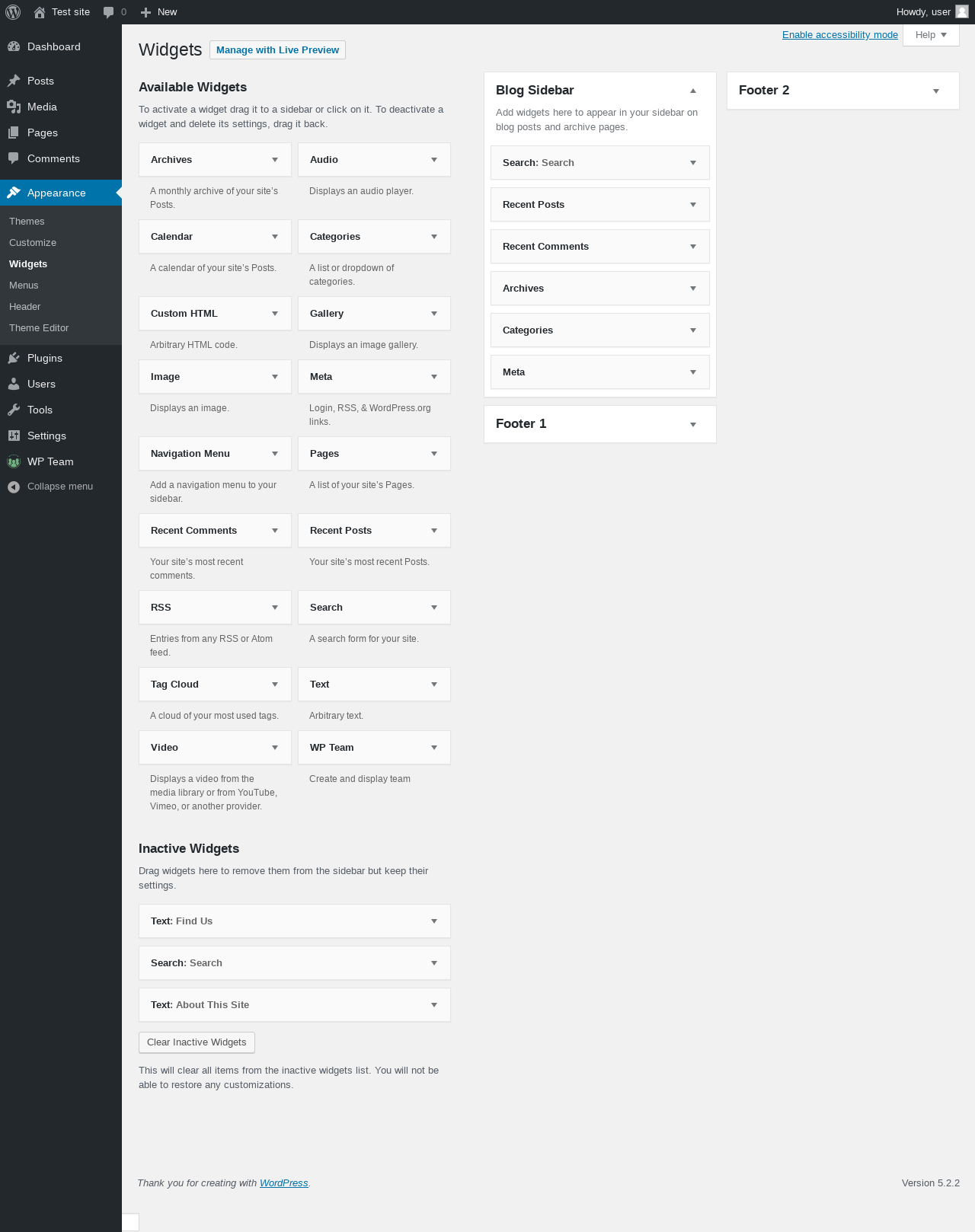Select the Gallery available widget

click(374, 314)
